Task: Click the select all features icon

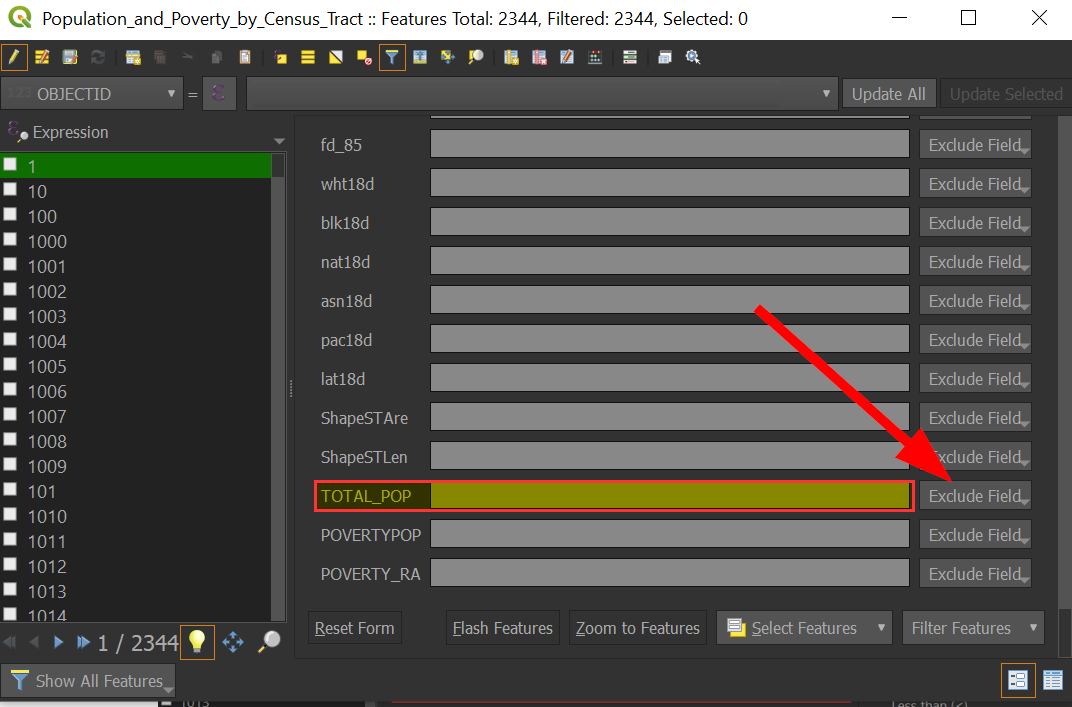Action: click(x=308, y=57)
